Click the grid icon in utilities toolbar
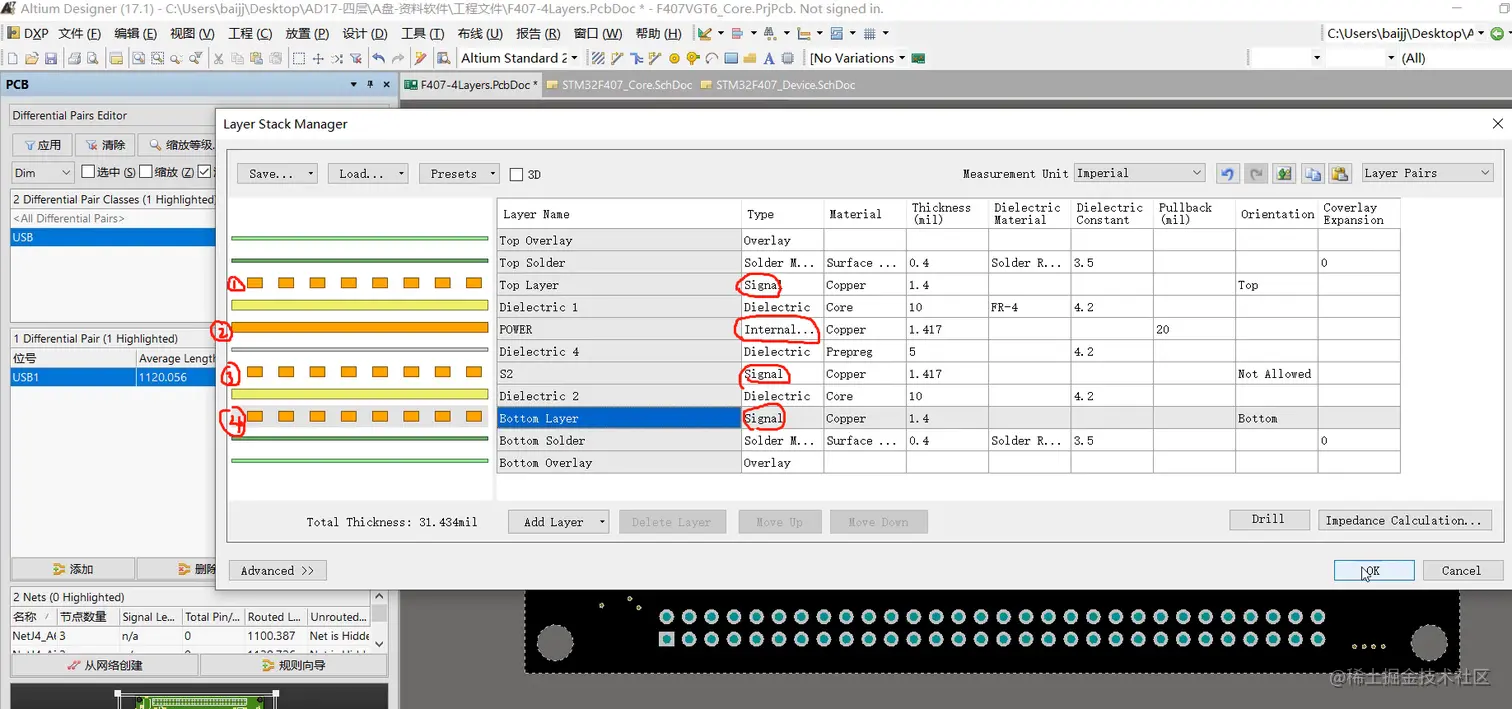The image size is (1512, 709). point(870,34)
